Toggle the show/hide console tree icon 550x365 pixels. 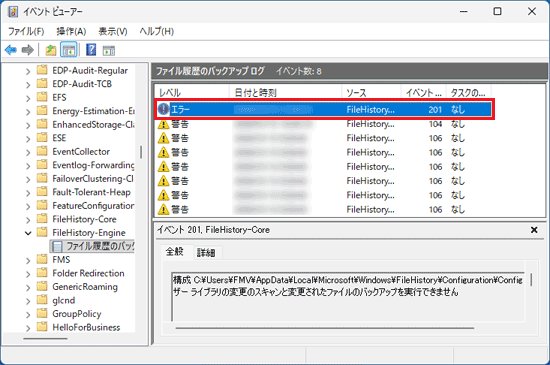click(69, 50)
